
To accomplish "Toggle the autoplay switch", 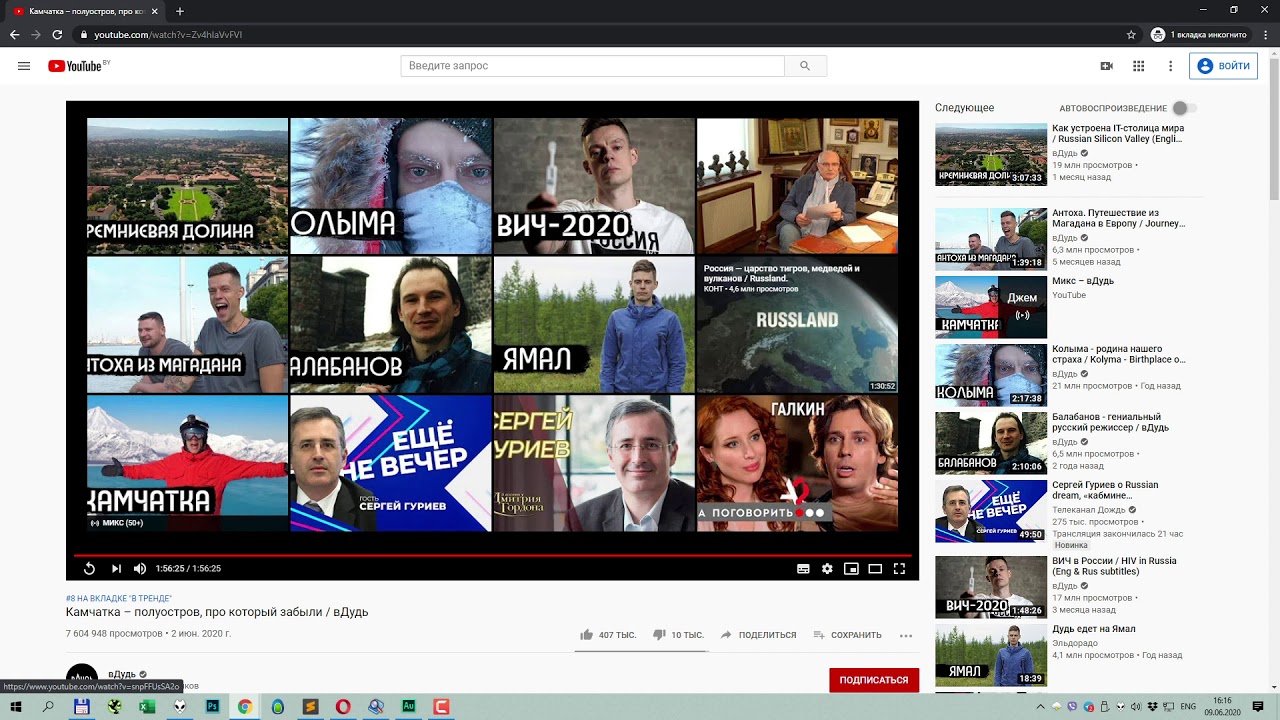I will [x=1184, y=108].
